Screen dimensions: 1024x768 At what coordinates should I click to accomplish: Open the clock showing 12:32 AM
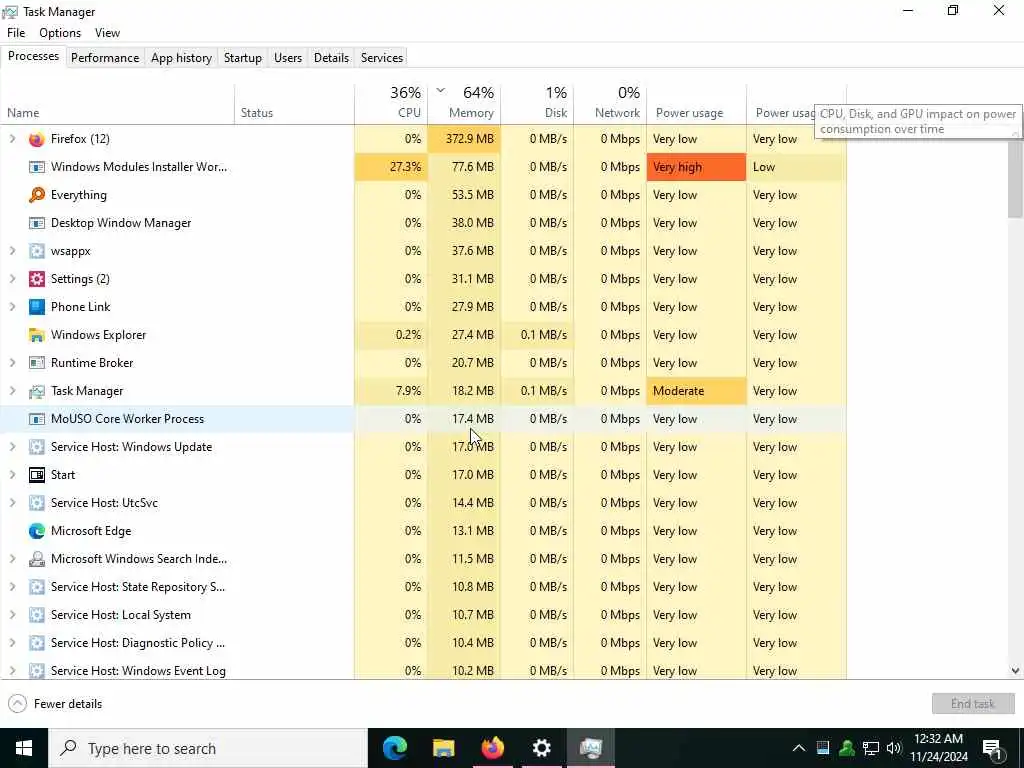pos(938,748)
